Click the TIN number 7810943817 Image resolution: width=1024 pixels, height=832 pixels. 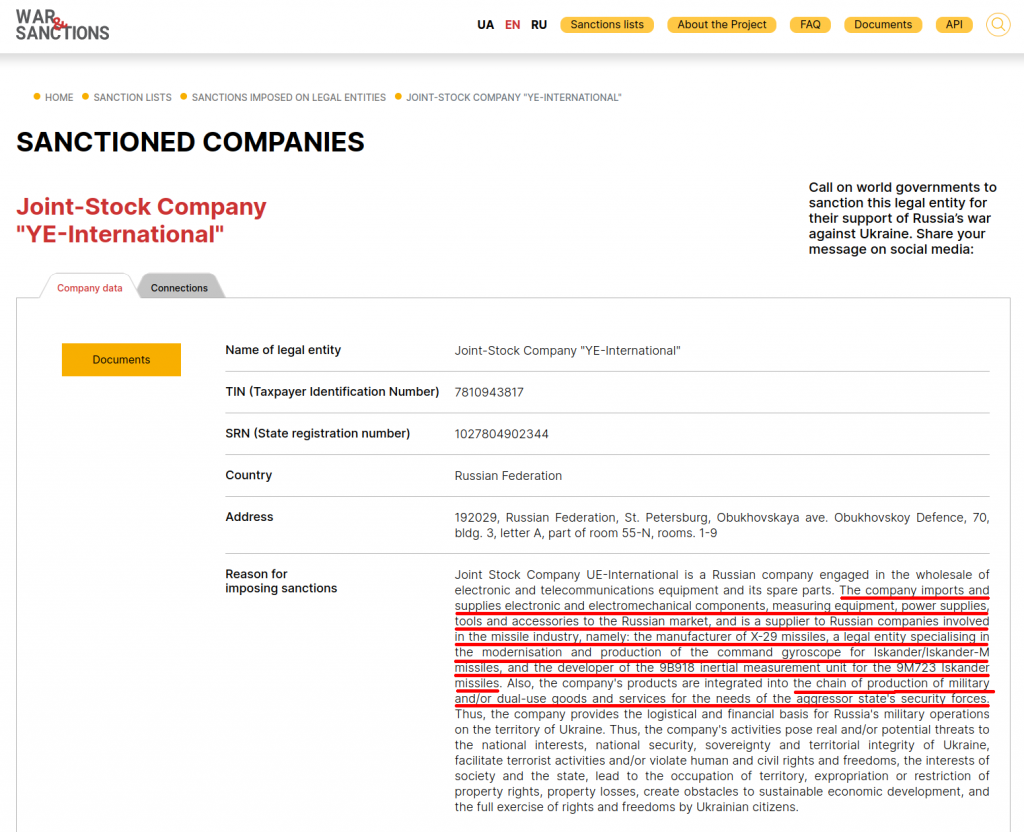tap(489, 392)
